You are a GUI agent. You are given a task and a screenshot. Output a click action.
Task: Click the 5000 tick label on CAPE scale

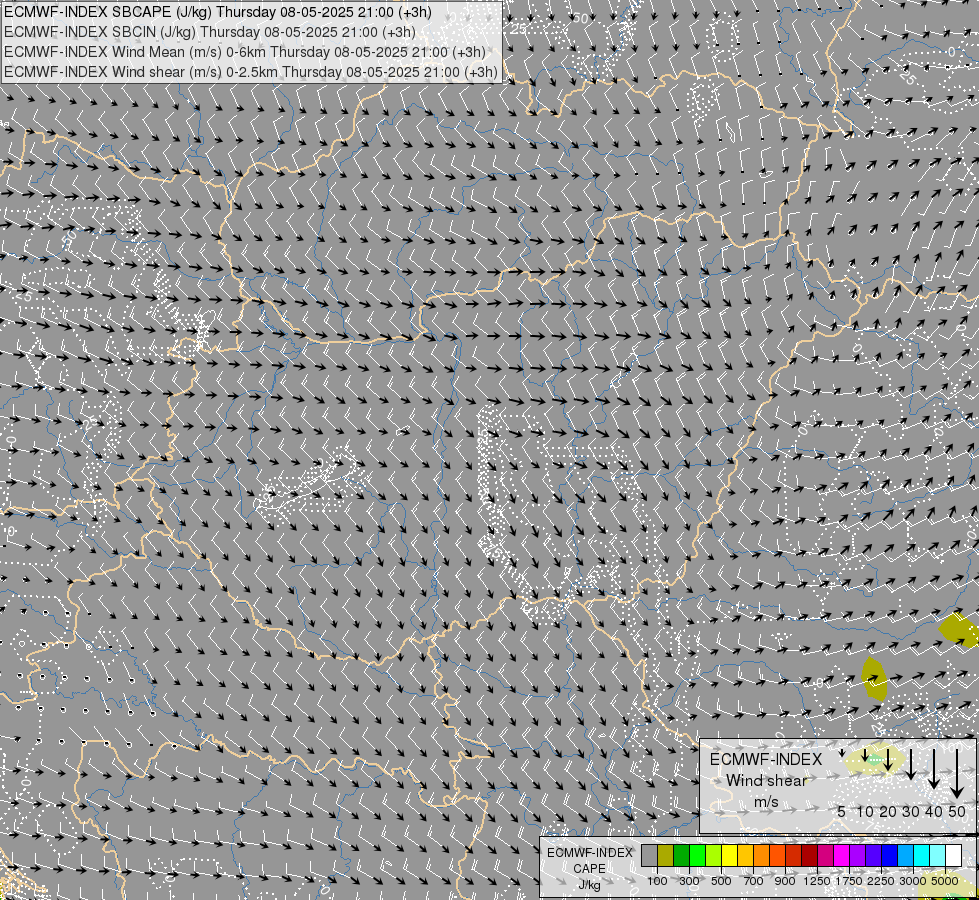tap(945, 881)
